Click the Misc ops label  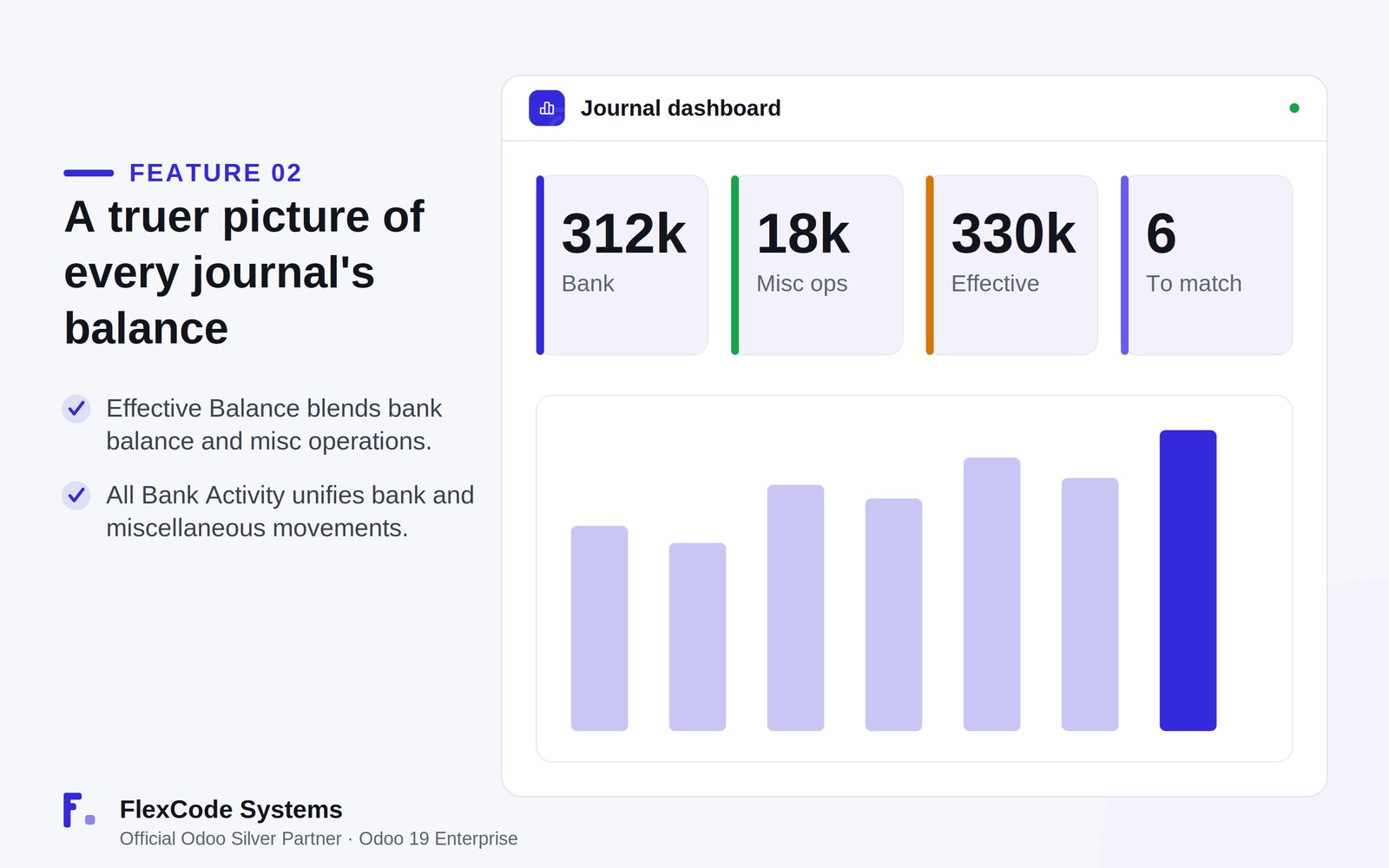(802, 284)
